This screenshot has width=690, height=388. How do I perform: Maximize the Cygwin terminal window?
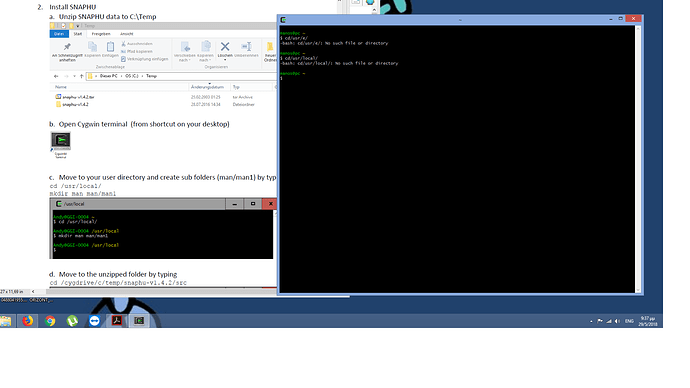pyautogui.click(x=620, y=19)
